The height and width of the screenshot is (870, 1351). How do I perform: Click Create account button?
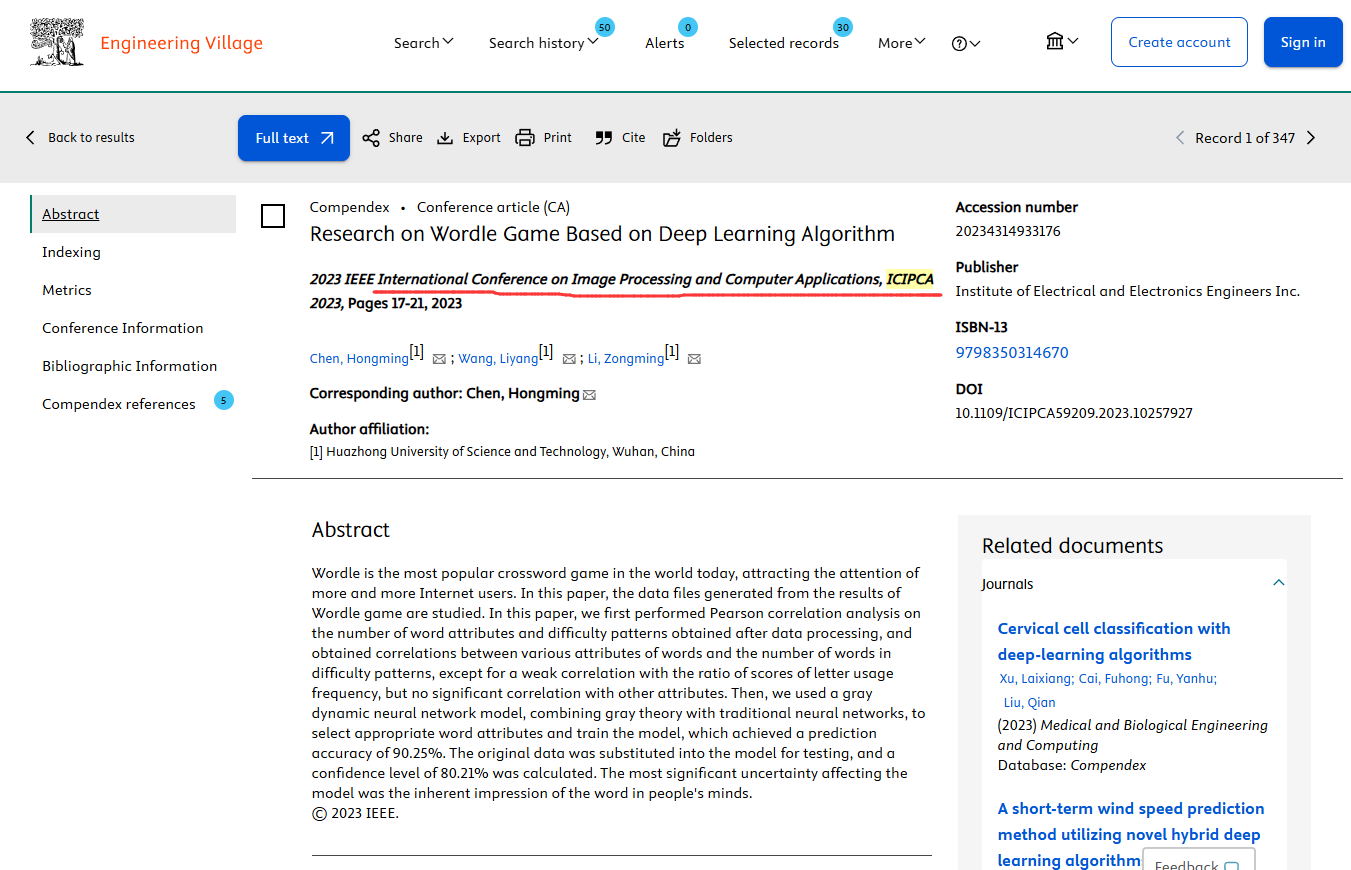[1179, 42]
